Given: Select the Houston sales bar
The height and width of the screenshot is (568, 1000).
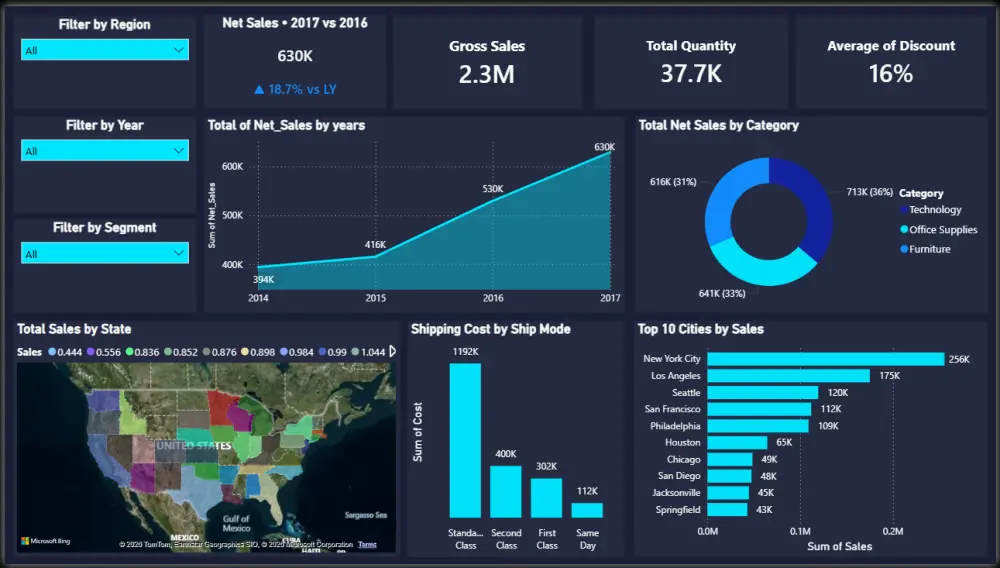Looking at the screenshot, I should point(737,442).
